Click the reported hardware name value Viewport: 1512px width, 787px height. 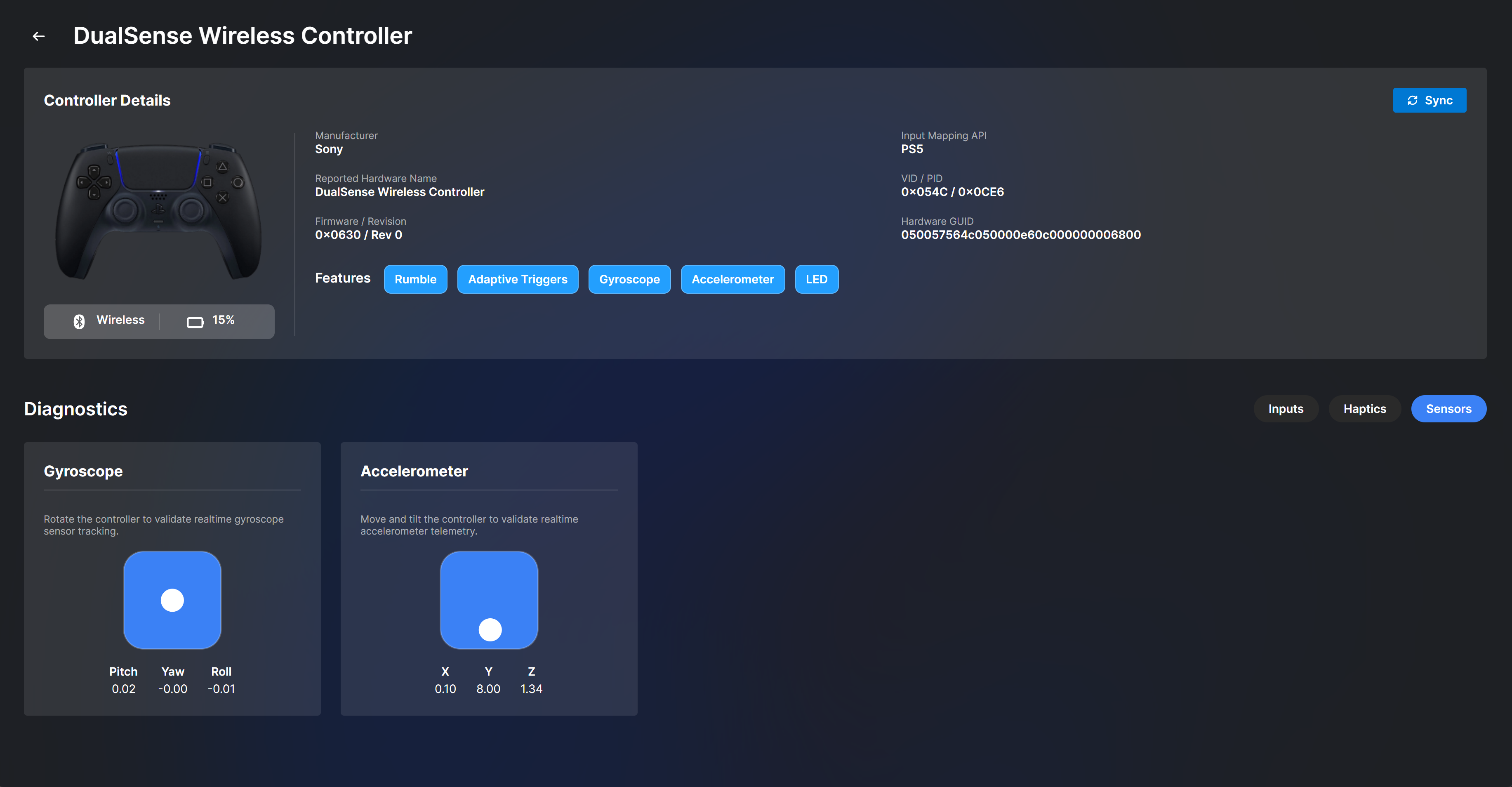[400, 192]
